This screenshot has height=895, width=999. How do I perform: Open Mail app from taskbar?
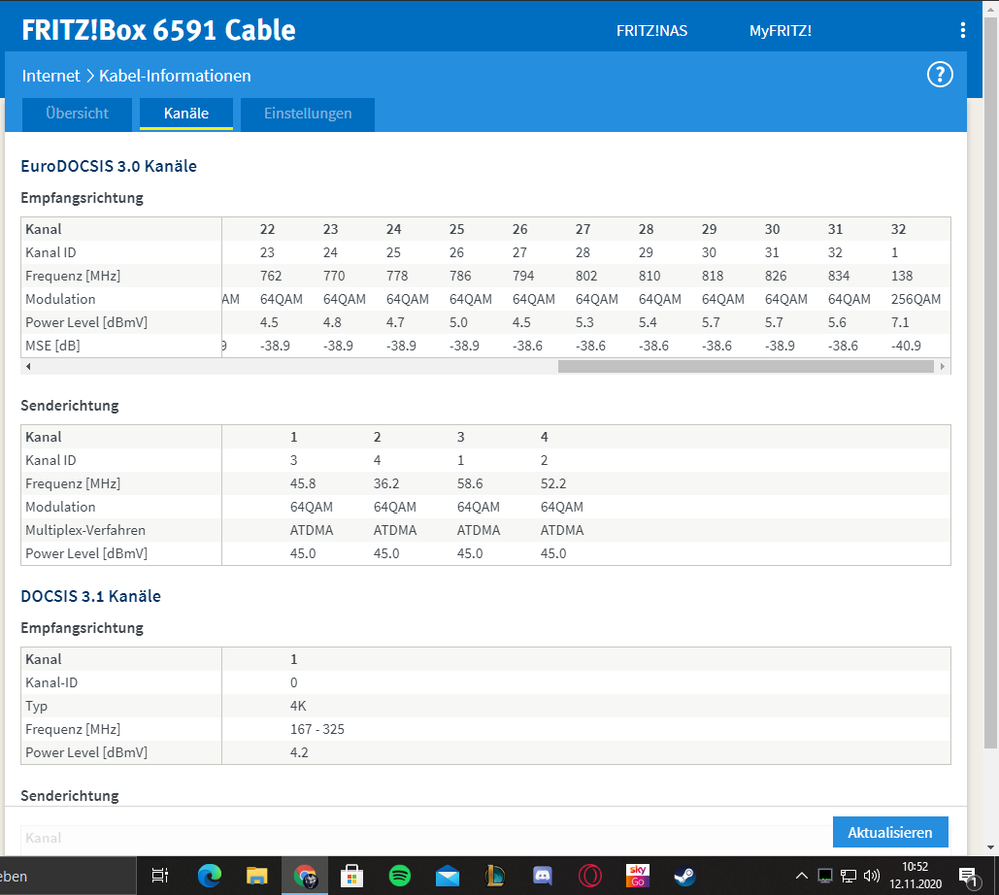[447, 877]
